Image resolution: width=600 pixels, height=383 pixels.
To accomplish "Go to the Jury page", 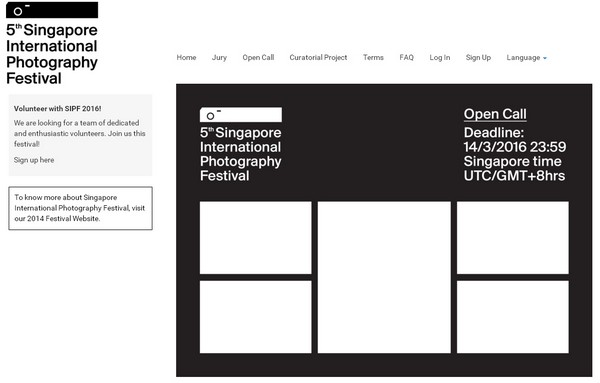I will 219,57.
